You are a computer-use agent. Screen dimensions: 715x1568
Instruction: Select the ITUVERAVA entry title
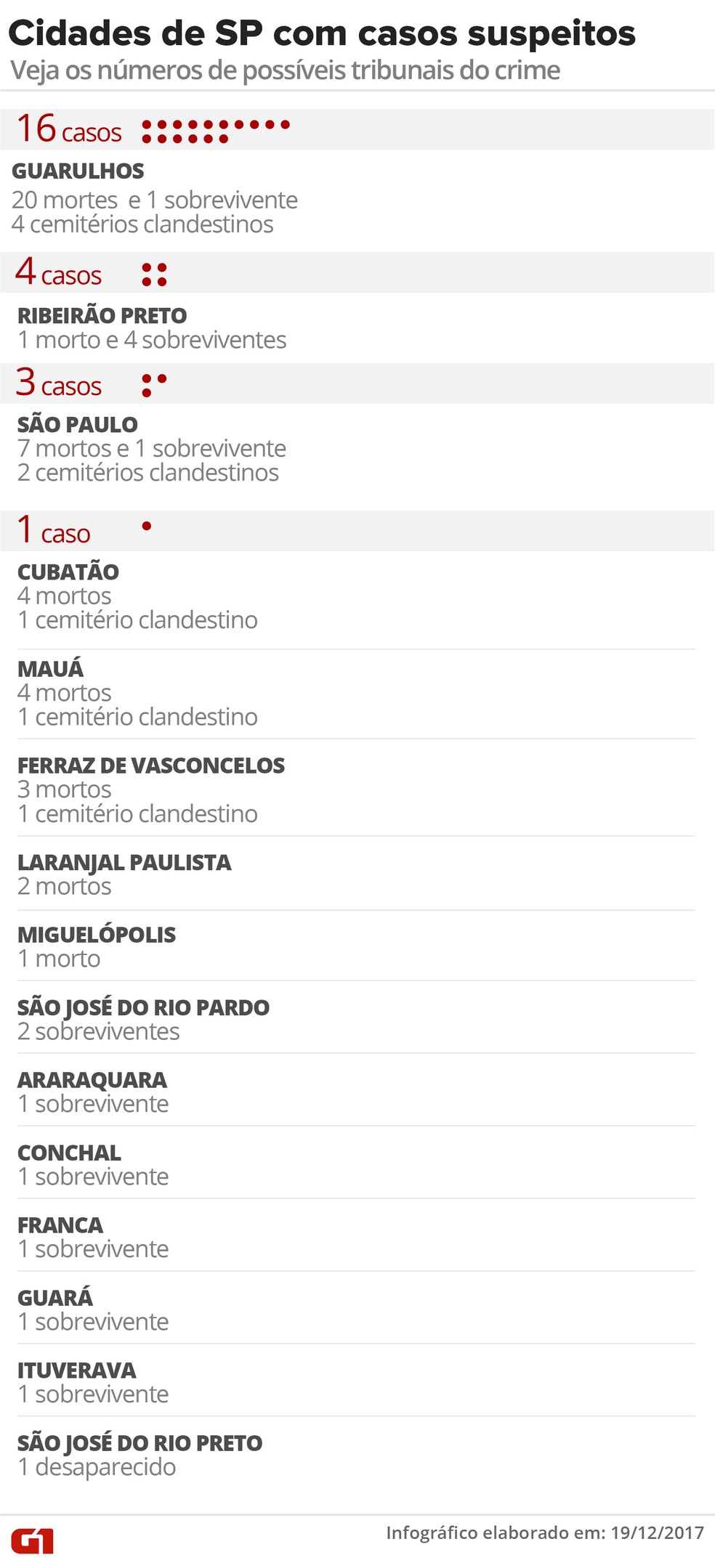click(x=76, y=1371)
